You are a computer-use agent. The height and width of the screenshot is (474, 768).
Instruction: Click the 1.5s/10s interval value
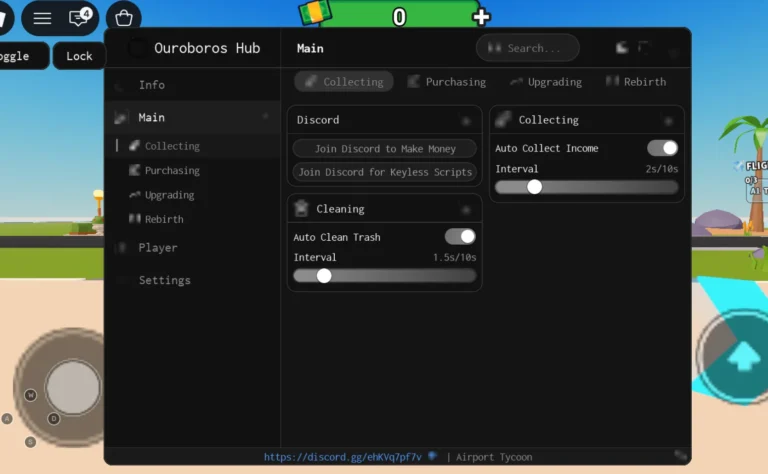[455, 258]
